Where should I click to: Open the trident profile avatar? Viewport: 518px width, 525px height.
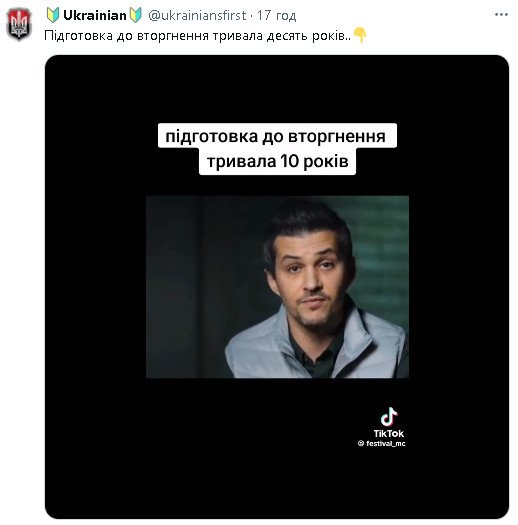tap(19, 24)
